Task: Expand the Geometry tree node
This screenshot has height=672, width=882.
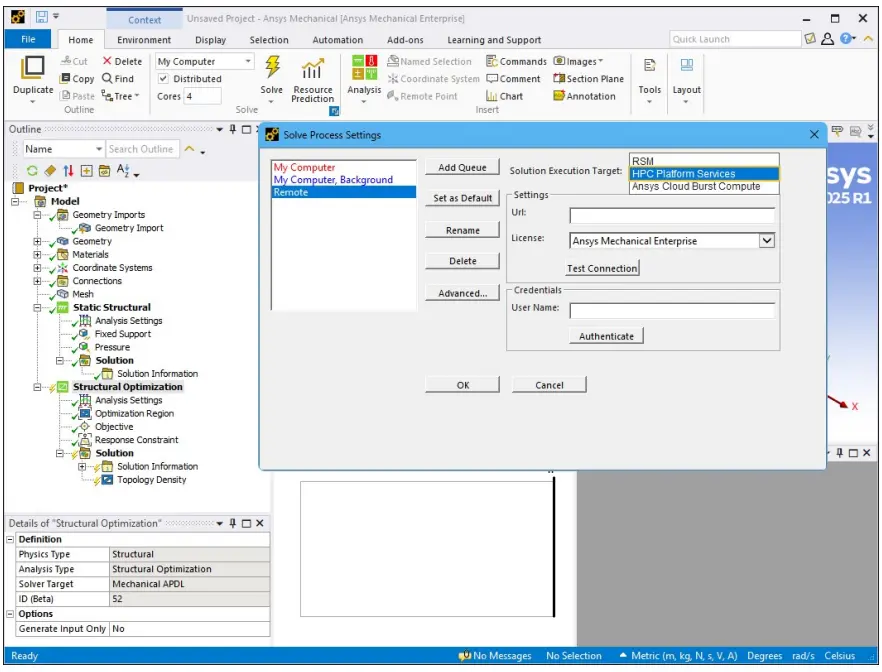Action: click(x=37, y=241)
